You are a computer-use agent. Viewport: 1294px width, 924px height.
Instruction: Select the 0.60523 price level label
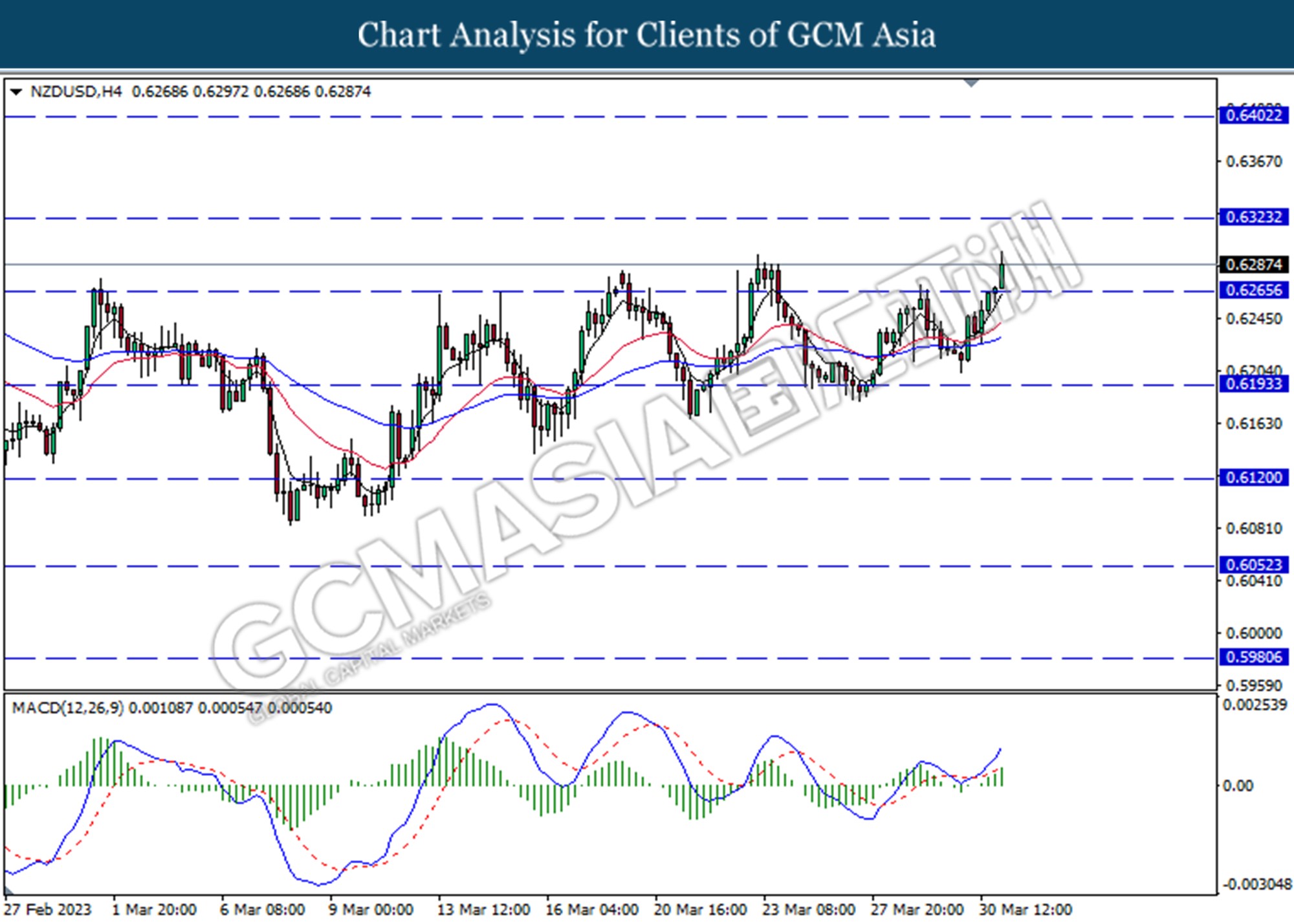click(x=1254, y=565)
